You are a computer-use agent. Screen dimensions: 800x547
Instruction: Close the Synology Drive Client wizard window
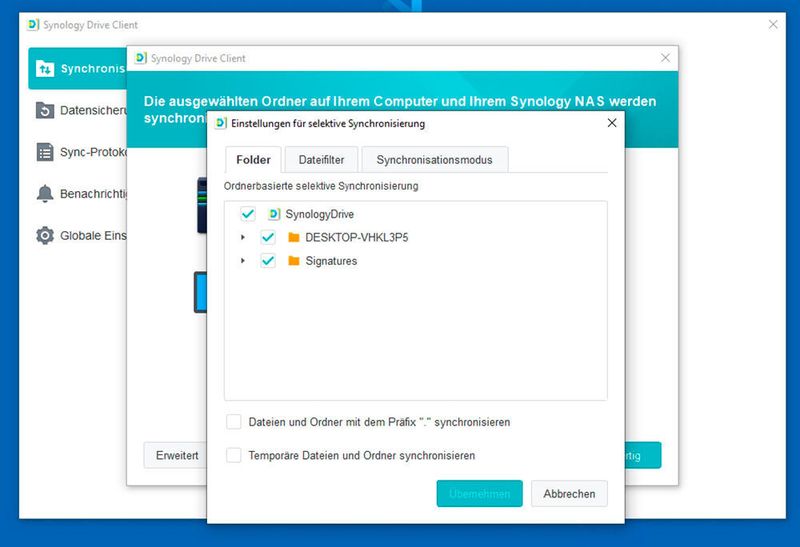(665, 58)
